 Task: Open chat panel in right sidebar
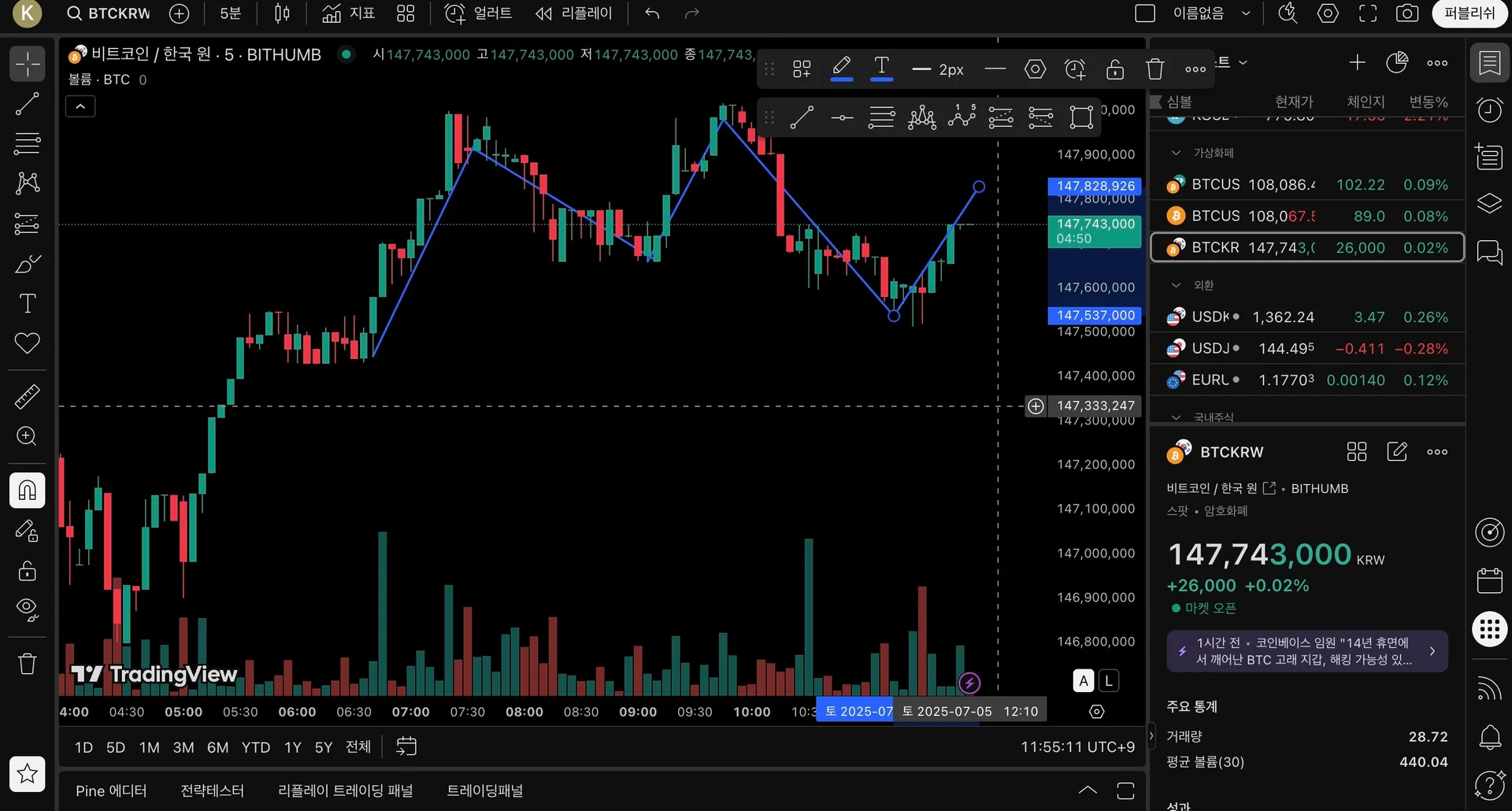[1489, 252]
